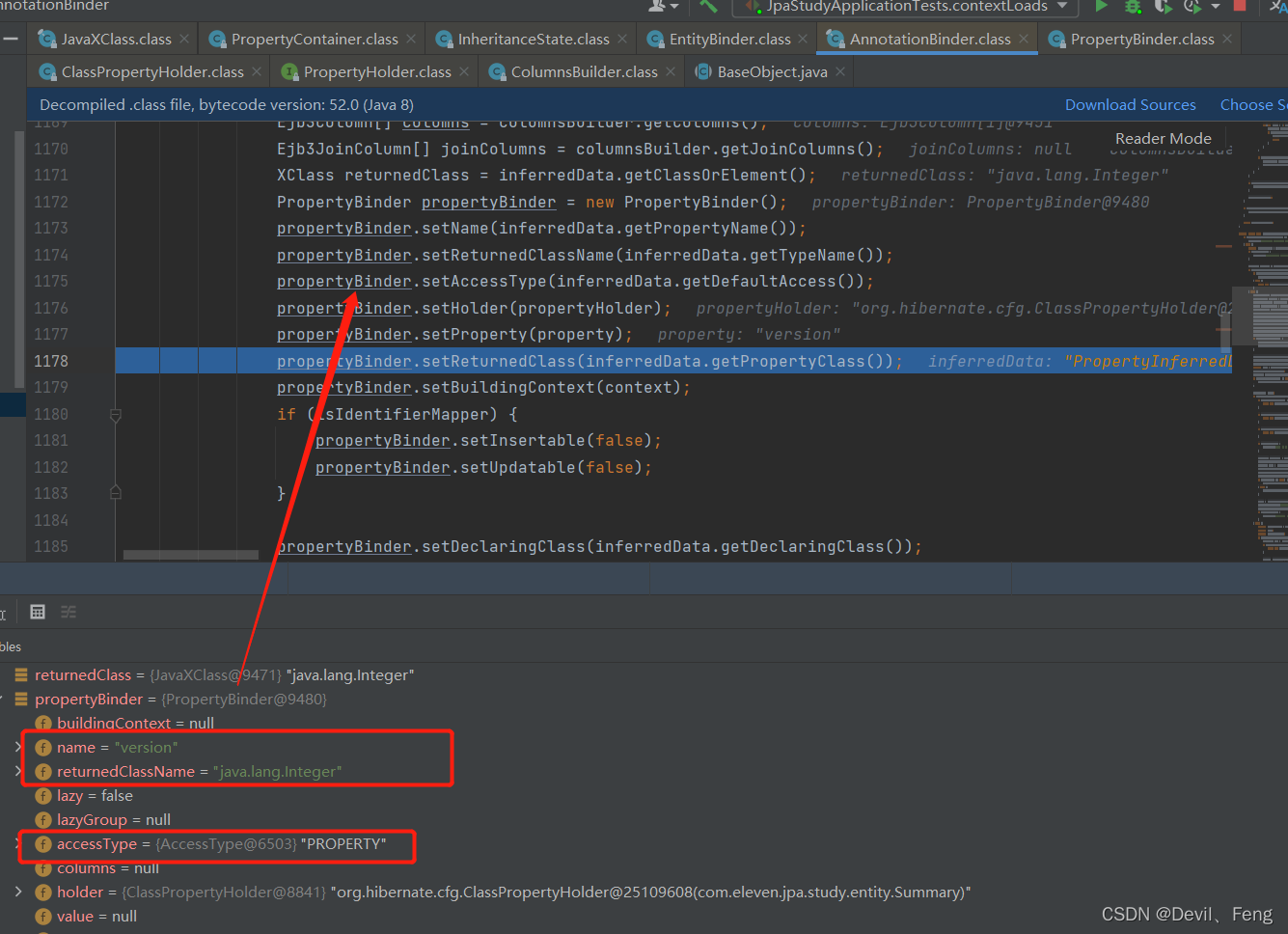
Task: Expand the name field node
Action: [x=18, y=747]
